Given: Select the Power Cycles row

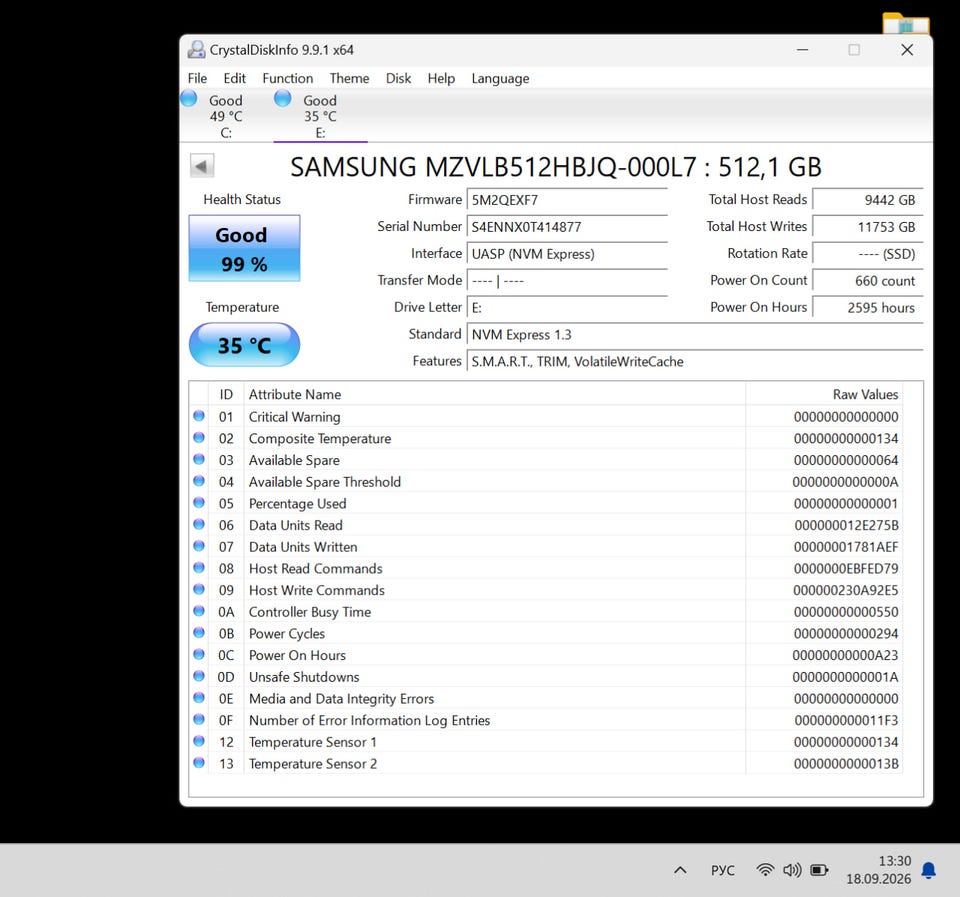Looking at the screenshot, I should 546,634.
